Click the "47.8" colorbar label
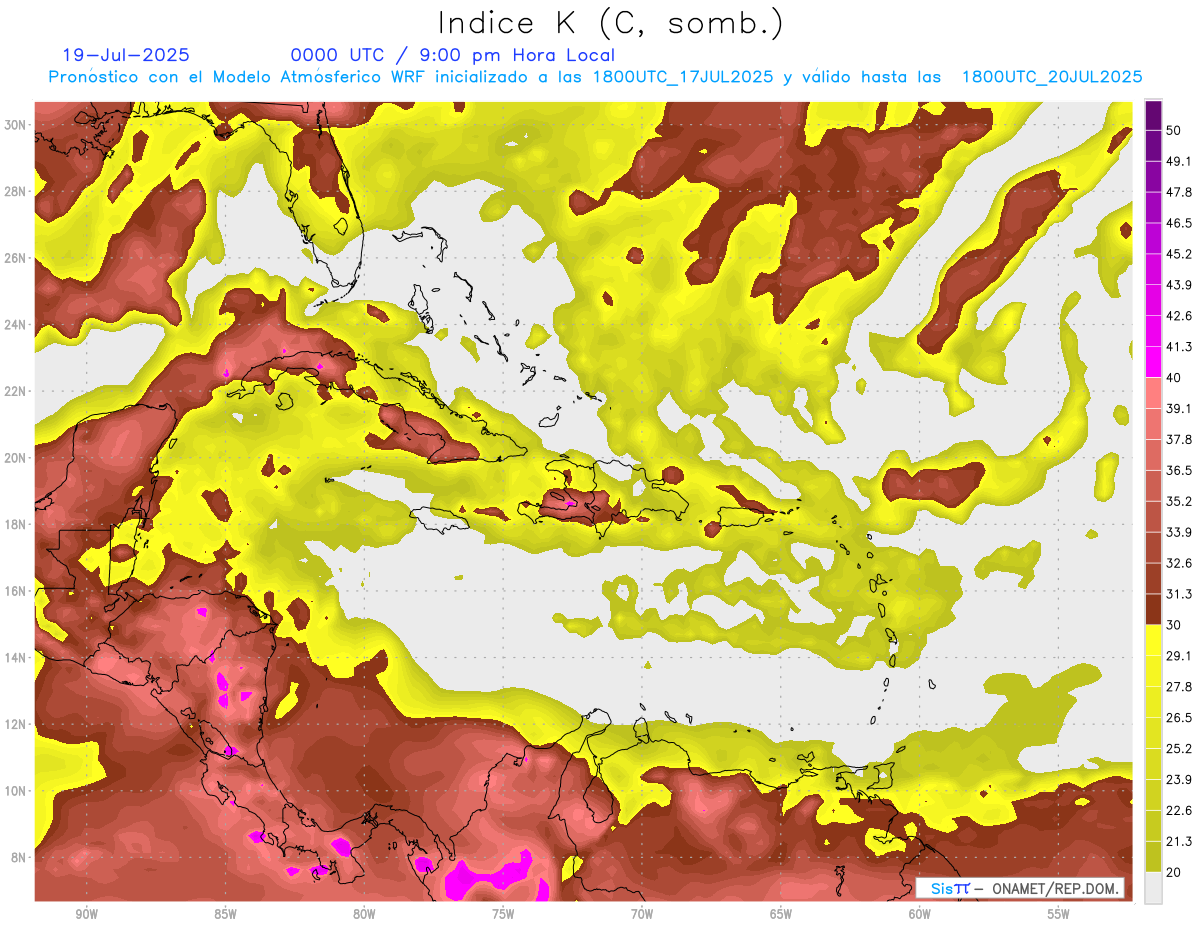The height and width of the screenshot is (927, 1200). 1179,193
